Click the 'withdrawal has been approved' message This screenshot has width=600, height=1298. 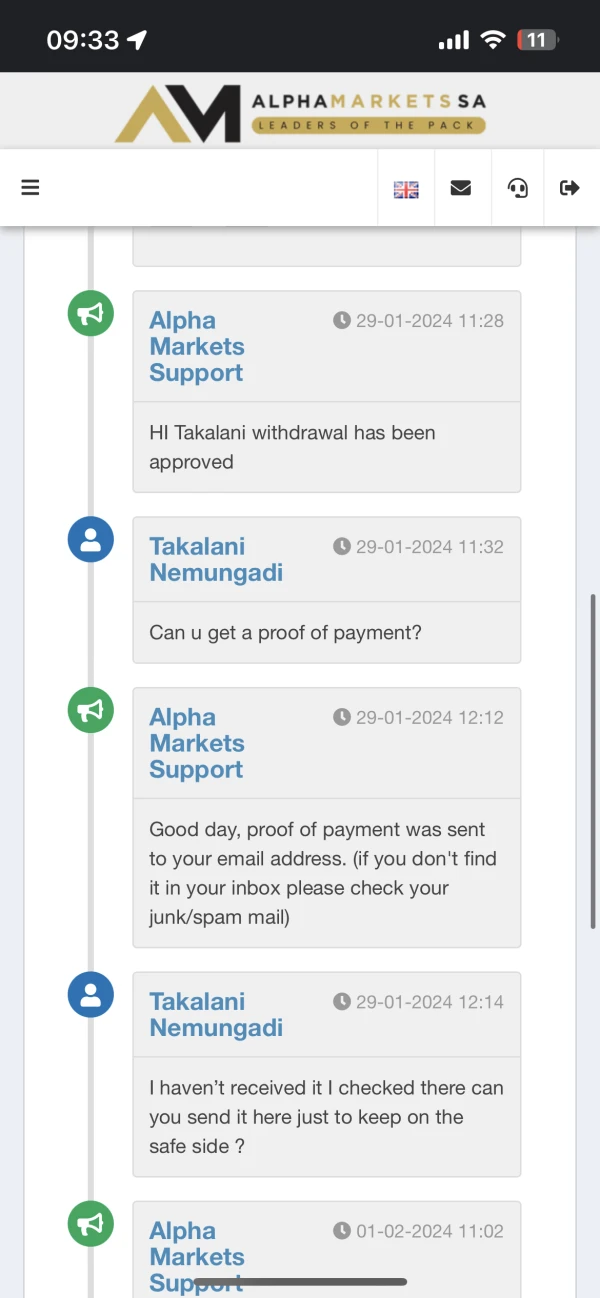pyautogui.click(x=292, y=447)
